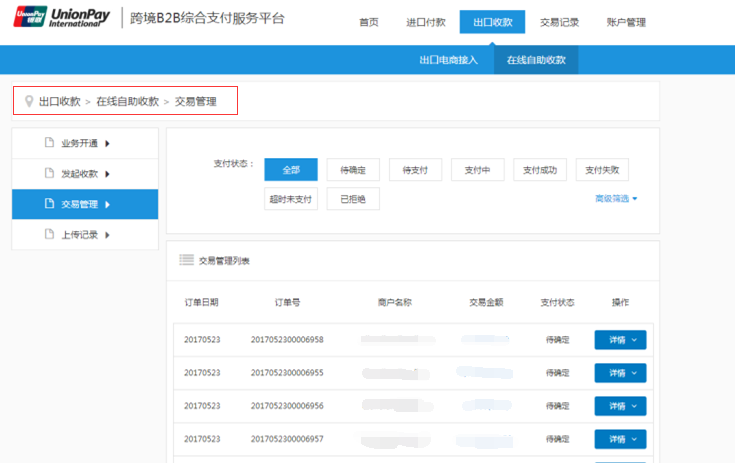Open the 进口付款 top navigation tab
The image size is (735, 463).
(423, 22)
